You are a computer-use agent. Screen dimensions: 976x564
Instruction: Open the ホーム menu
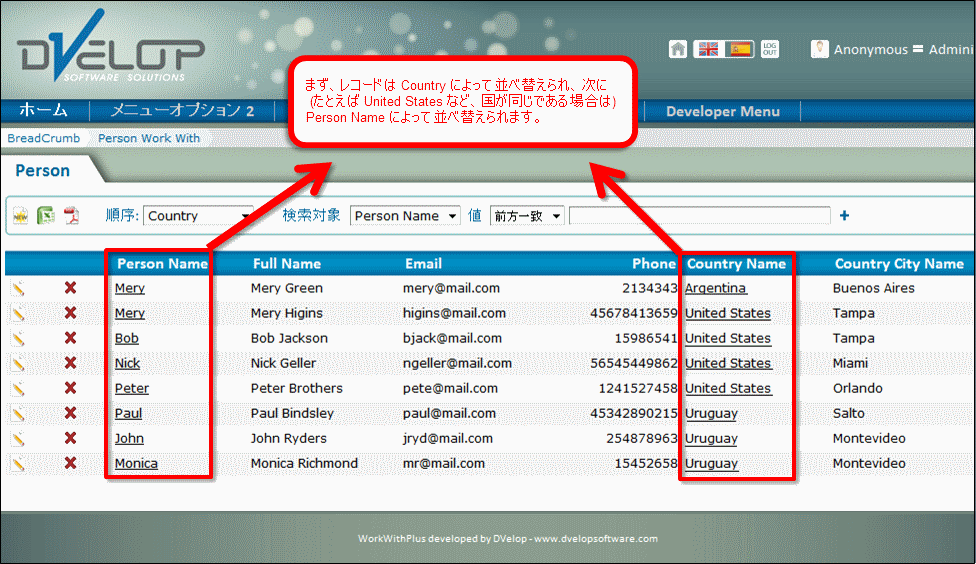click(x=44, y=111)
